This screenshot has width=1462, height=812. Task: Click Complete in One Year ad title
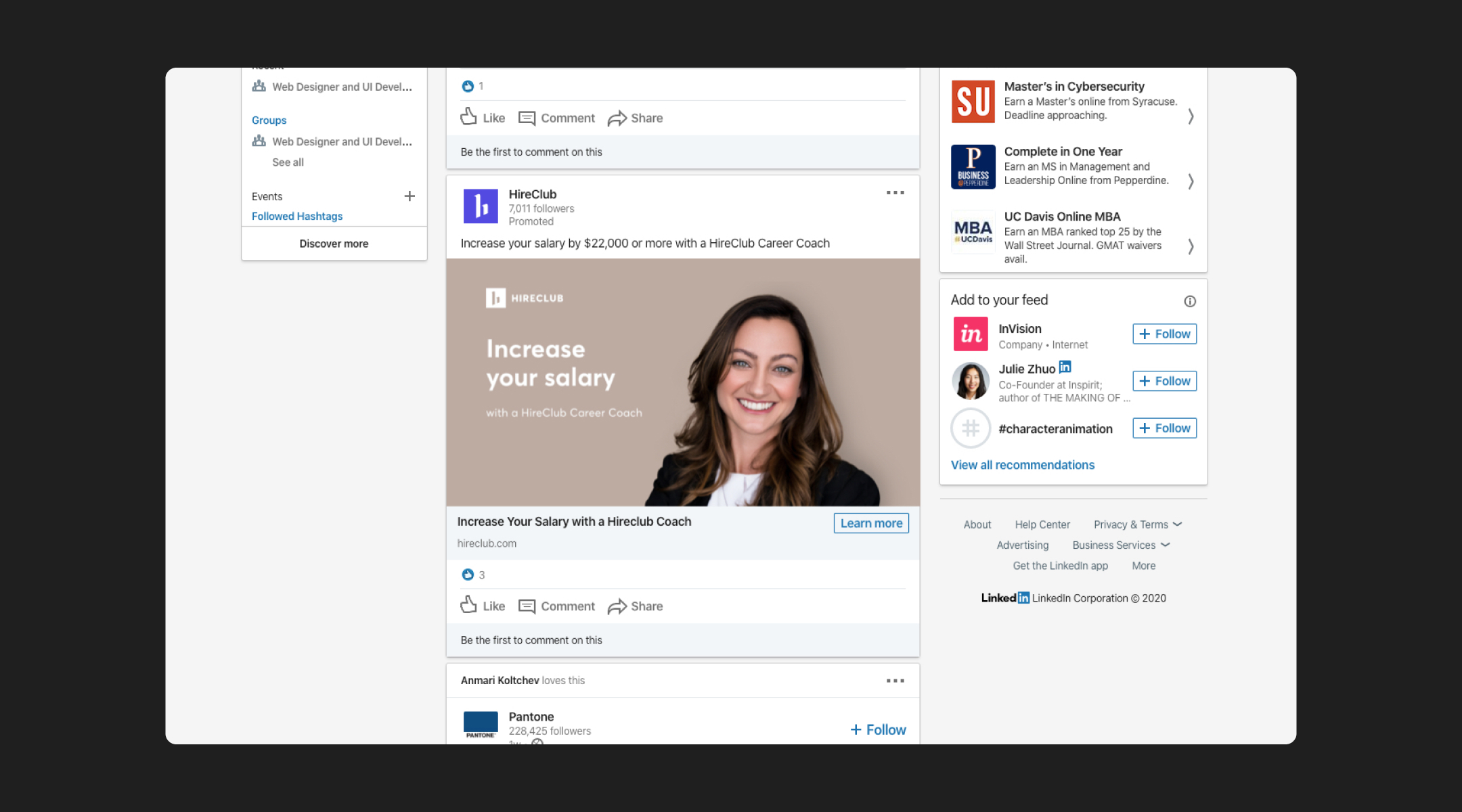[1063, 152]
